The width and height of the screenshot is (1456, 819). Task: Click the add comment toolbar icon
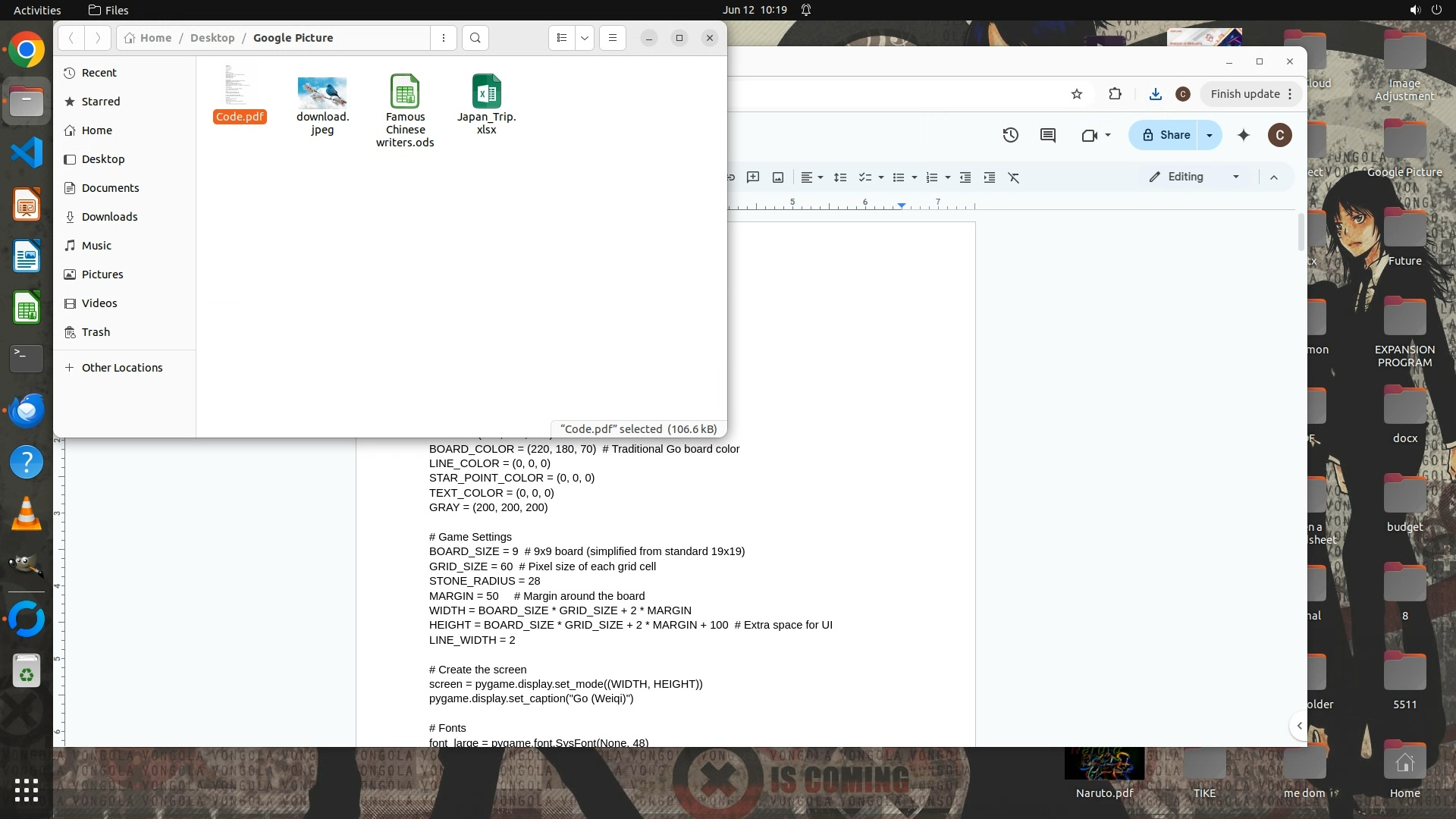(753, 177)
